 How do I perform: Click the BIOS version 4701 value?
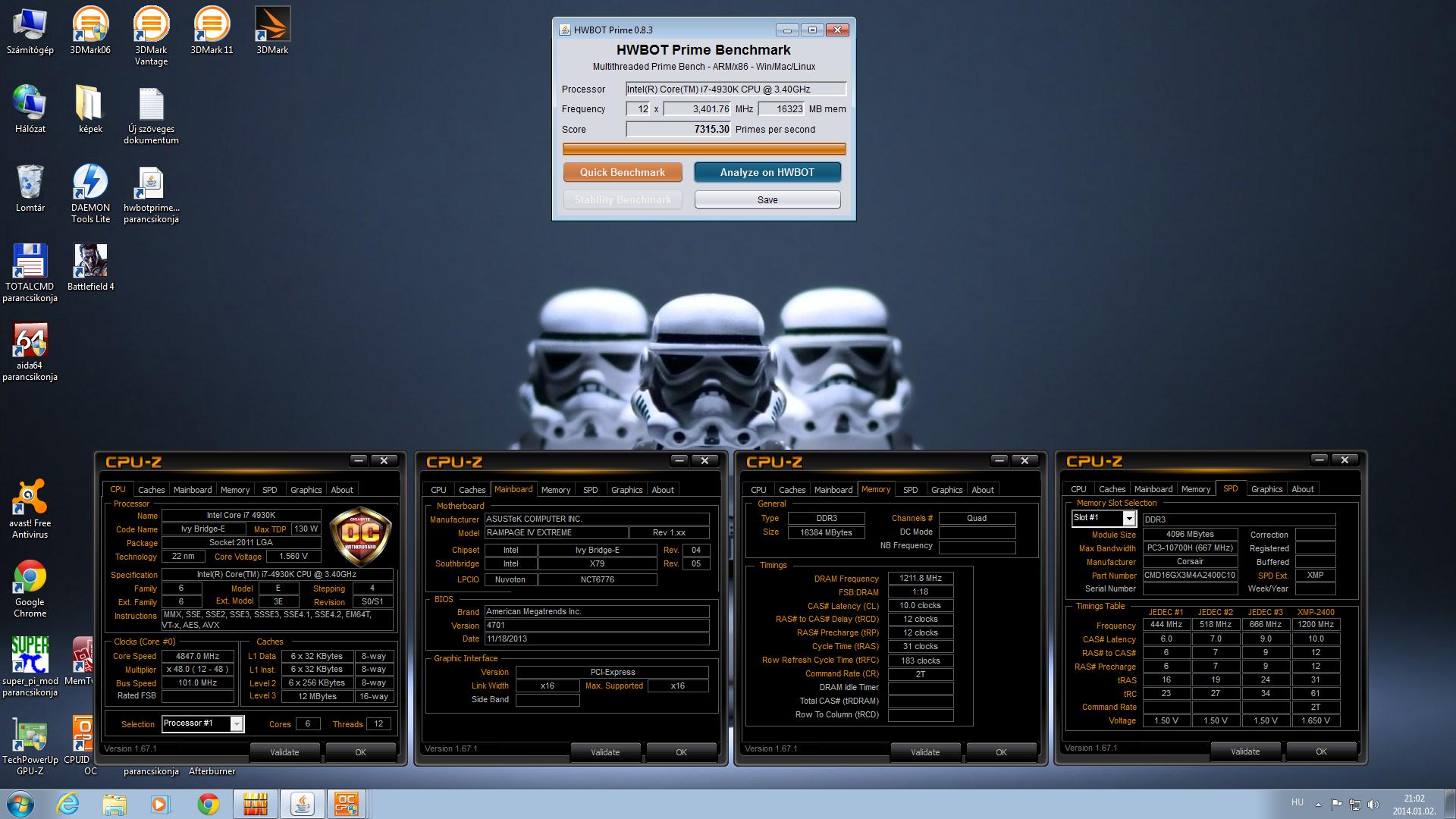point(597,625)
